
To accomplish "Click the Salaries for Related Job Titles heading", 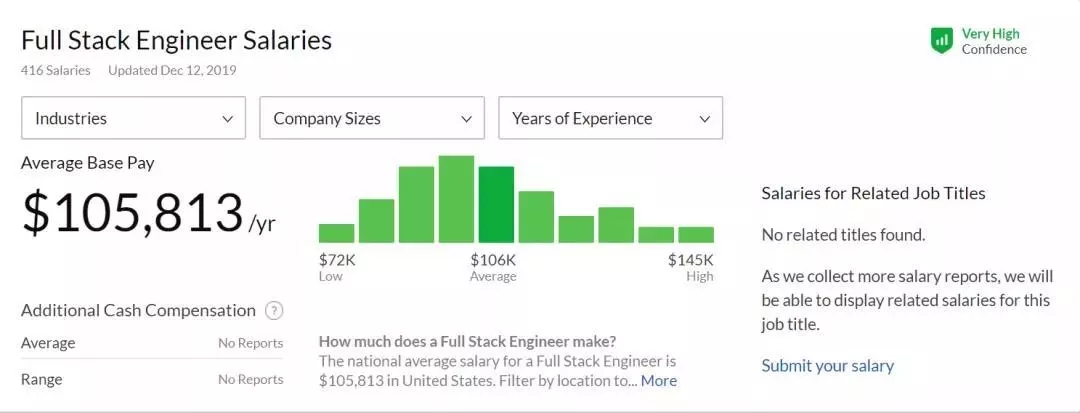I will (x=873, y=193).
